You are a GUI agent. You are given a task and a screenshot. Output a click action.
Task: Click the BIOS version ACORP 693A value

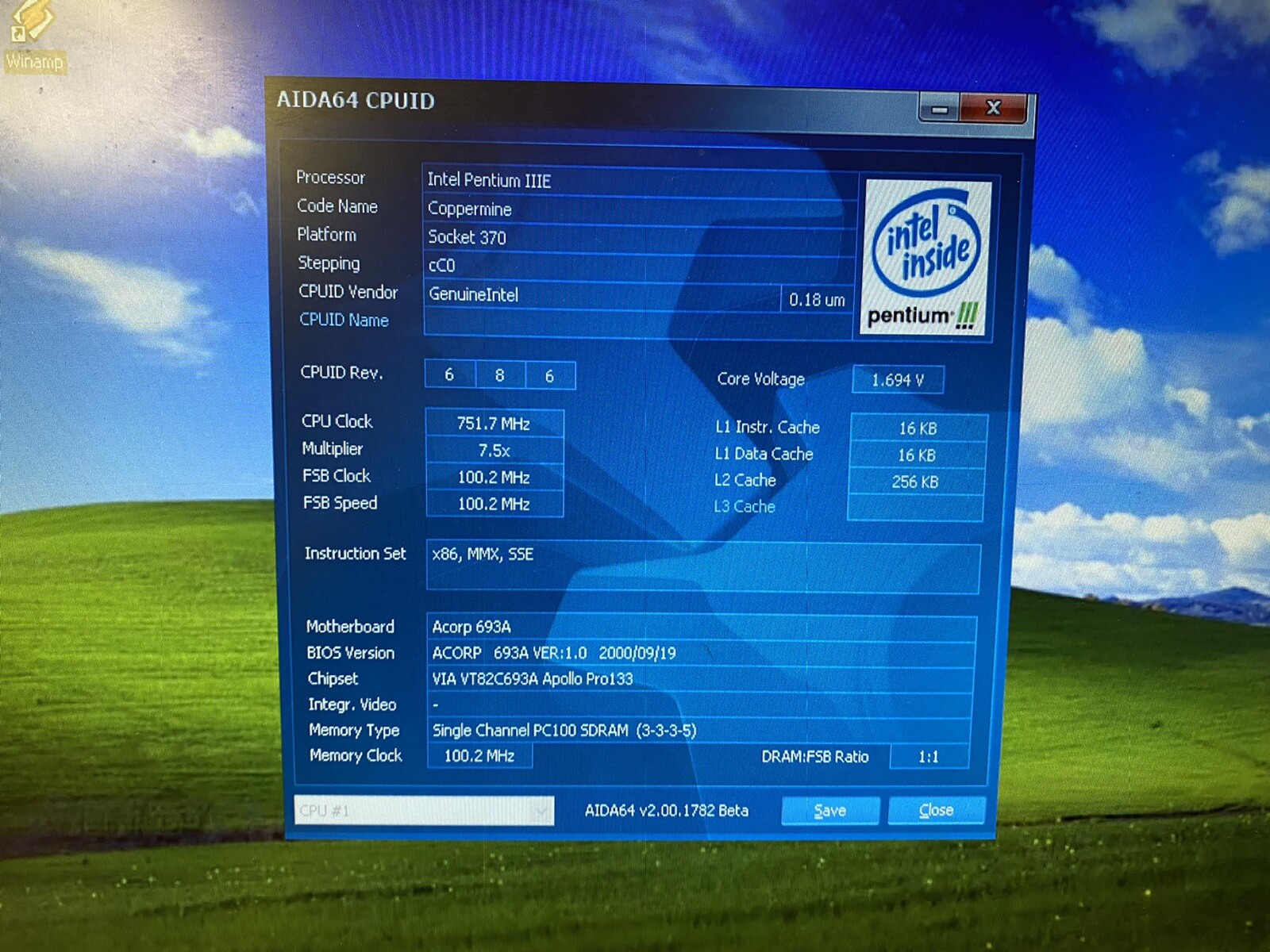tap(702, 653)
